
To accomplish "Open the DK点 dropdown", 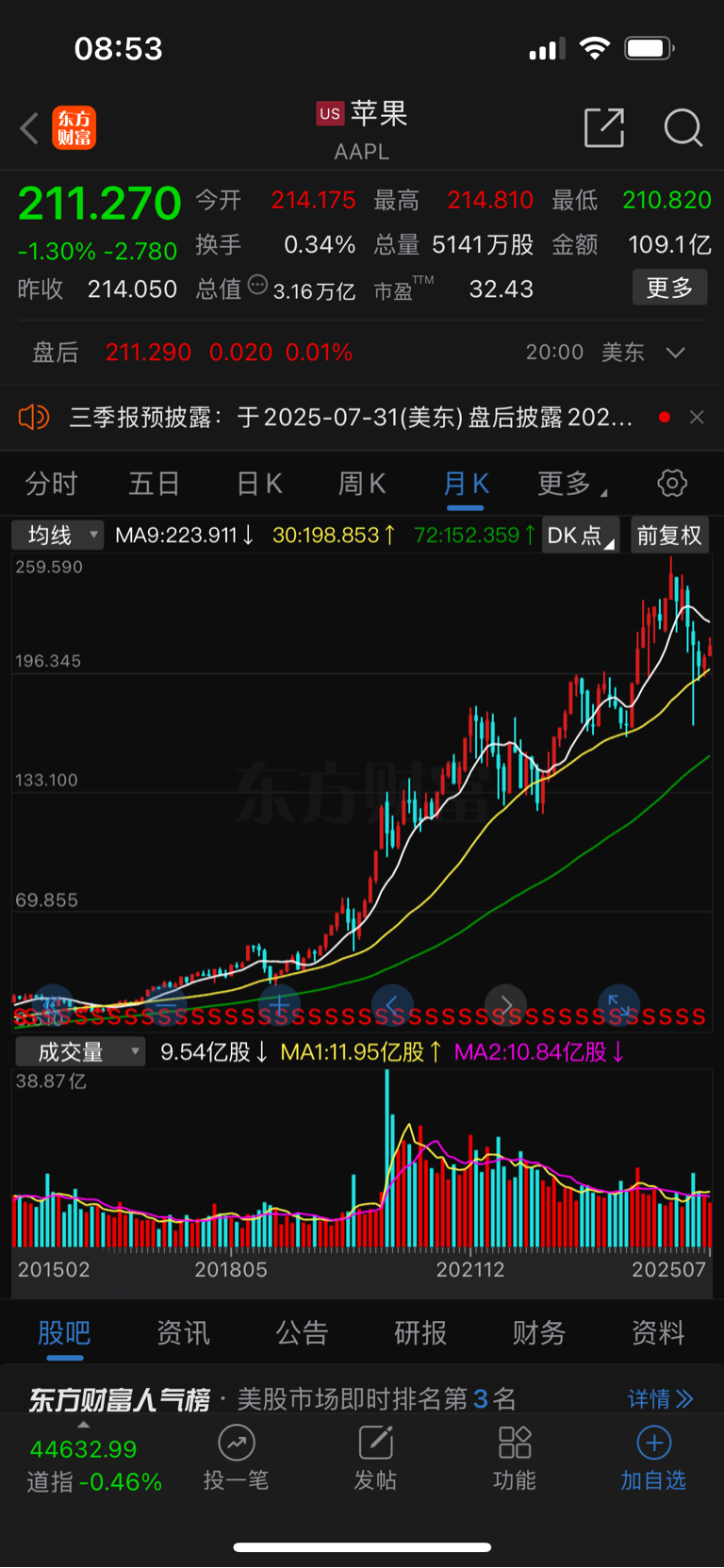I will [580, 536].
